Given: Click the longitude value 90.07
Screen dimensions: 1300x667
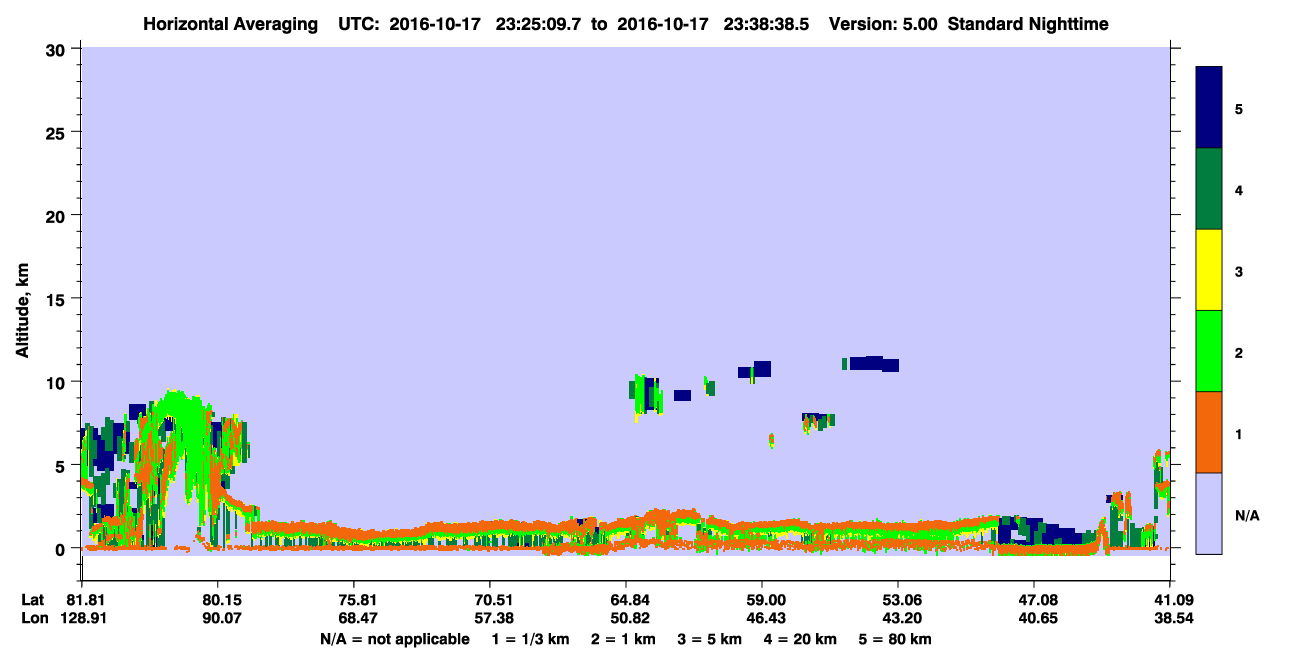Looking at the screenshot, I should [218, 618].
